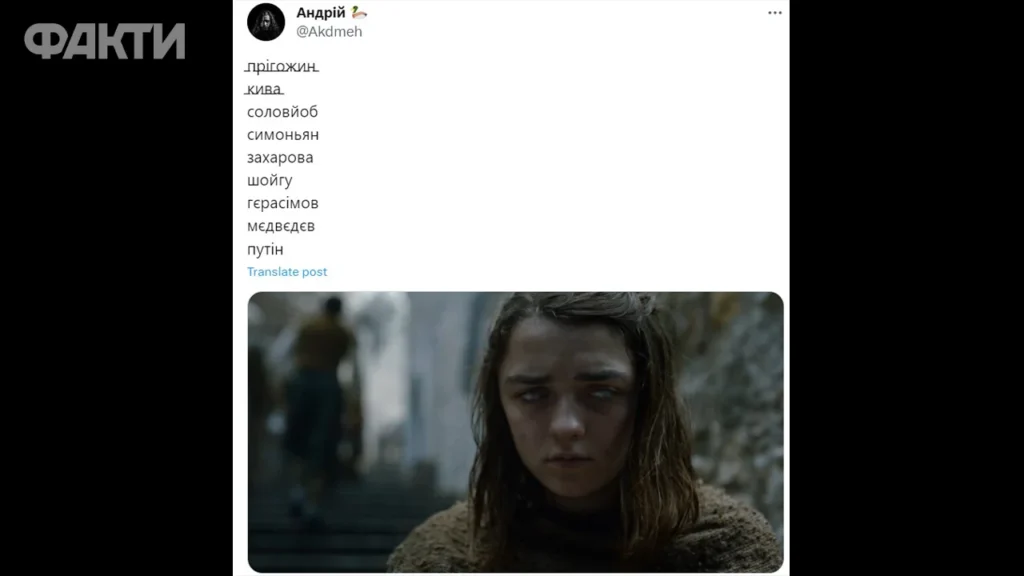Select the word симоньян in the post

coord(283,135)
